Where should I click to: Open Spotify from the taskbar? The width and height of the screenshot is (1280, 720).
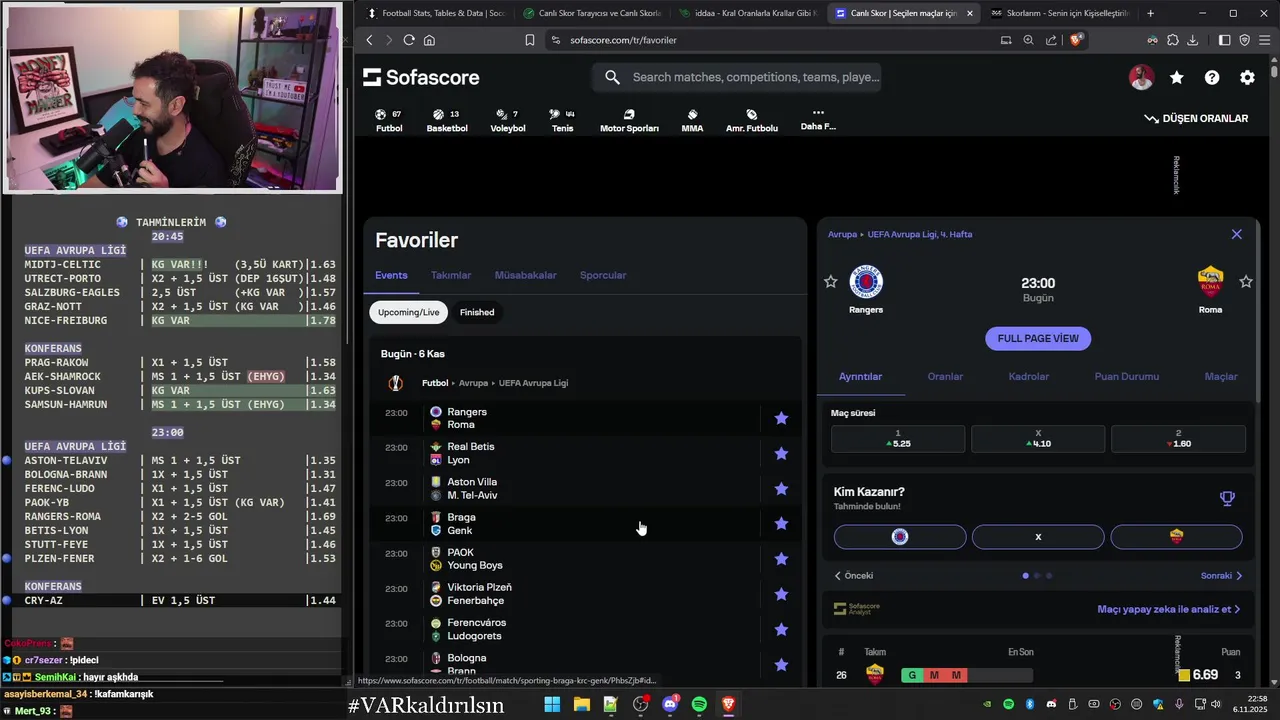699,705
